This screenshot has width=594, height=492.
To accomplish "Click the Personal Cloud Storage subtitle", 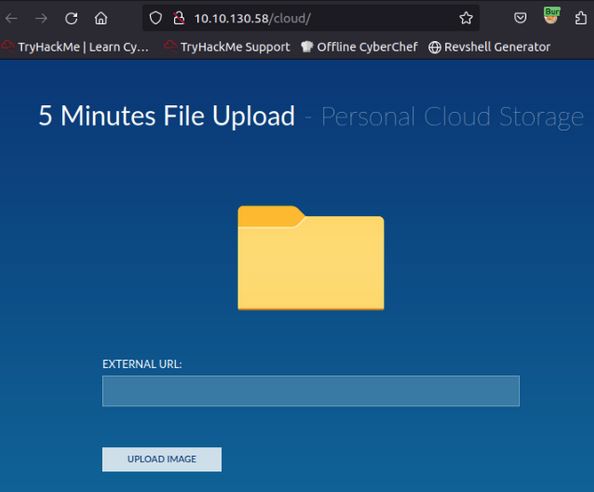I will [x=452, y=117].
